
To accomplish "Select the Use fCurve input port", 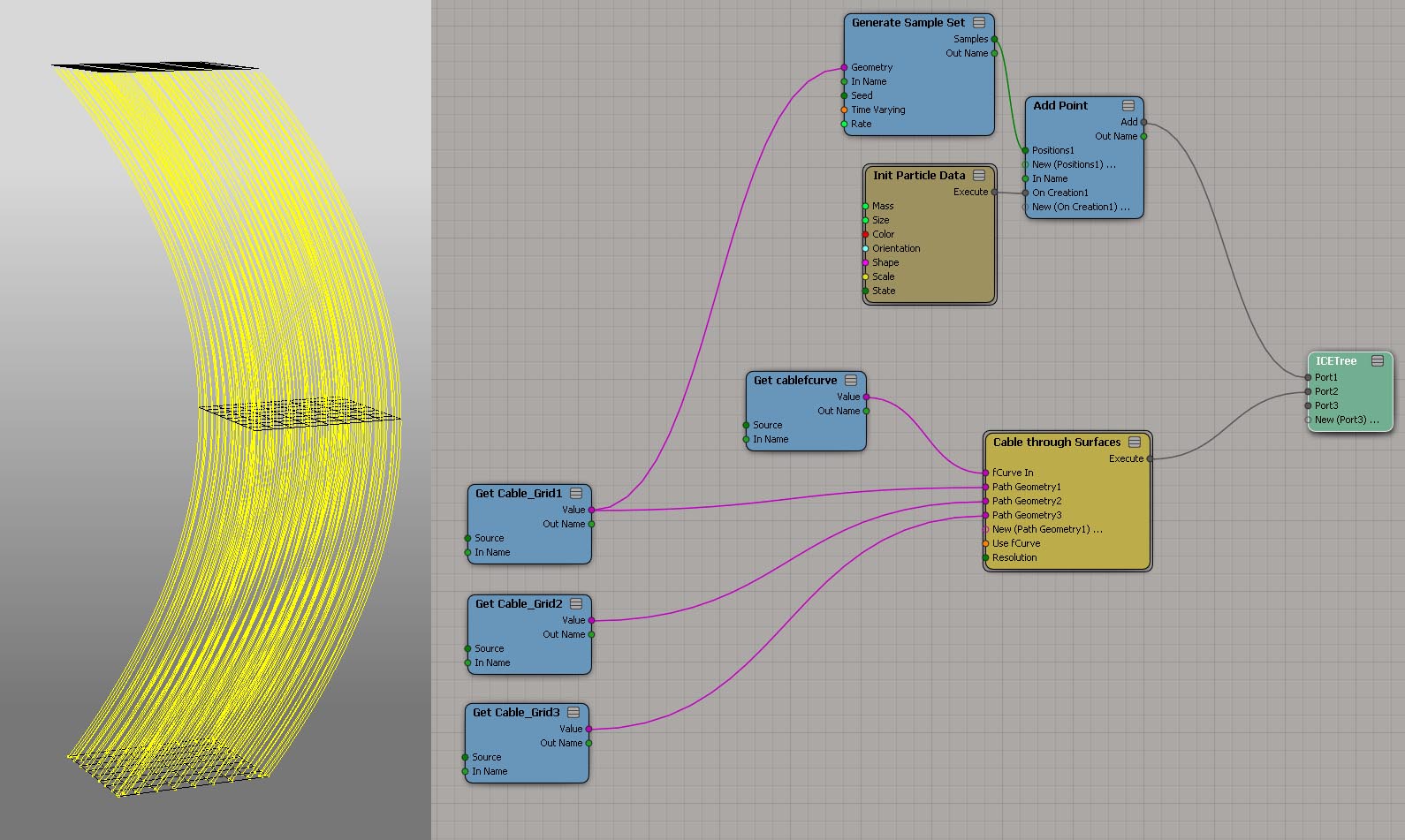I will point(986,544).
